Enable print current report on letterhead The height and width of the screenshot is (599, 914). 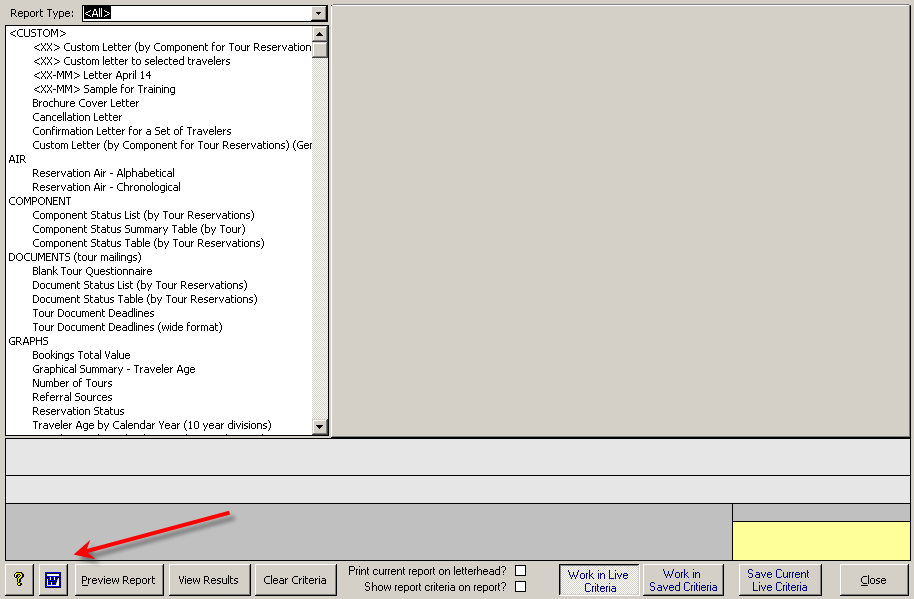[x=520, y=571]
